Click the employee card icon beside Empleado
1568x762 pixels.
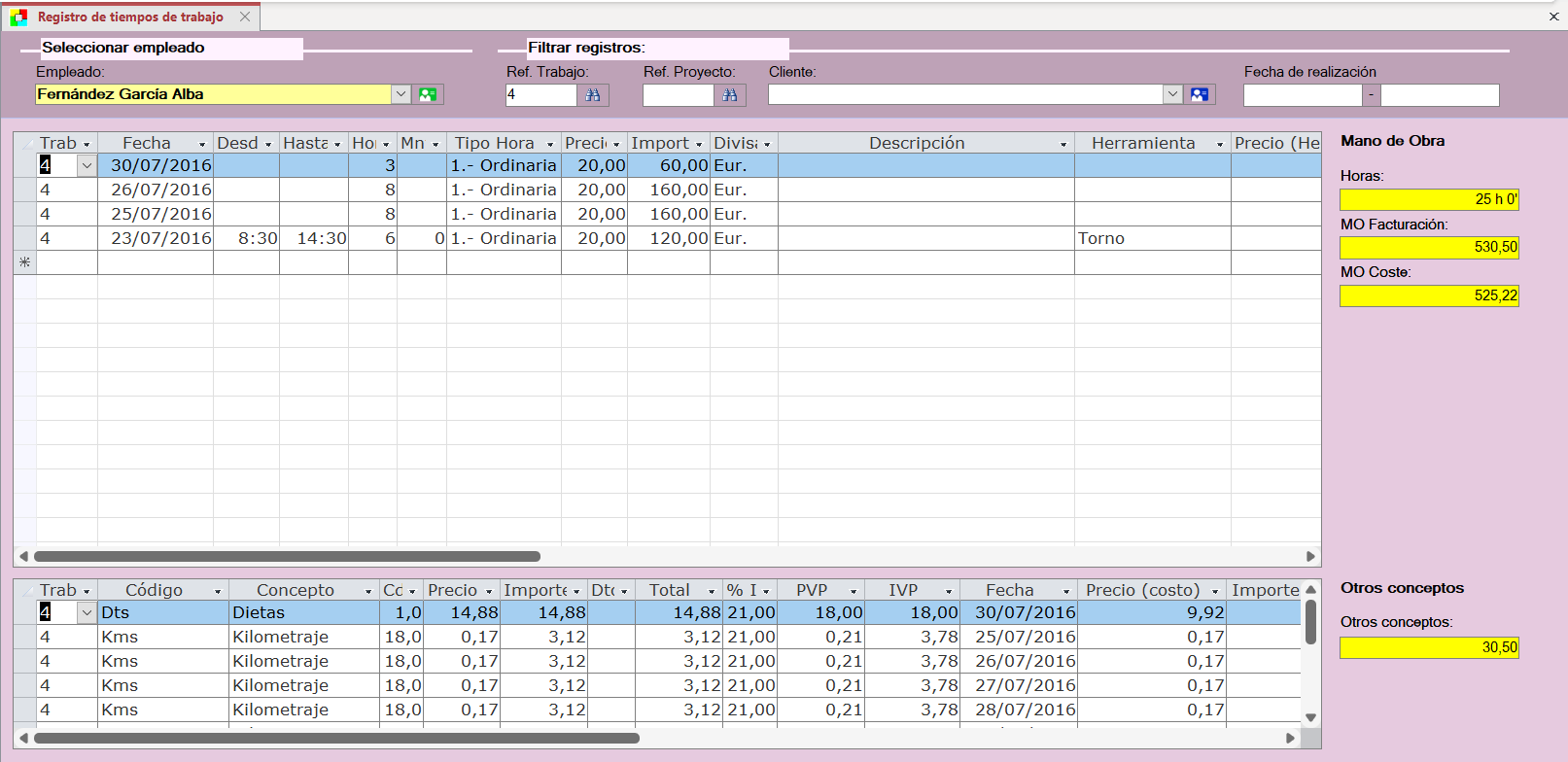click(428, 94)
